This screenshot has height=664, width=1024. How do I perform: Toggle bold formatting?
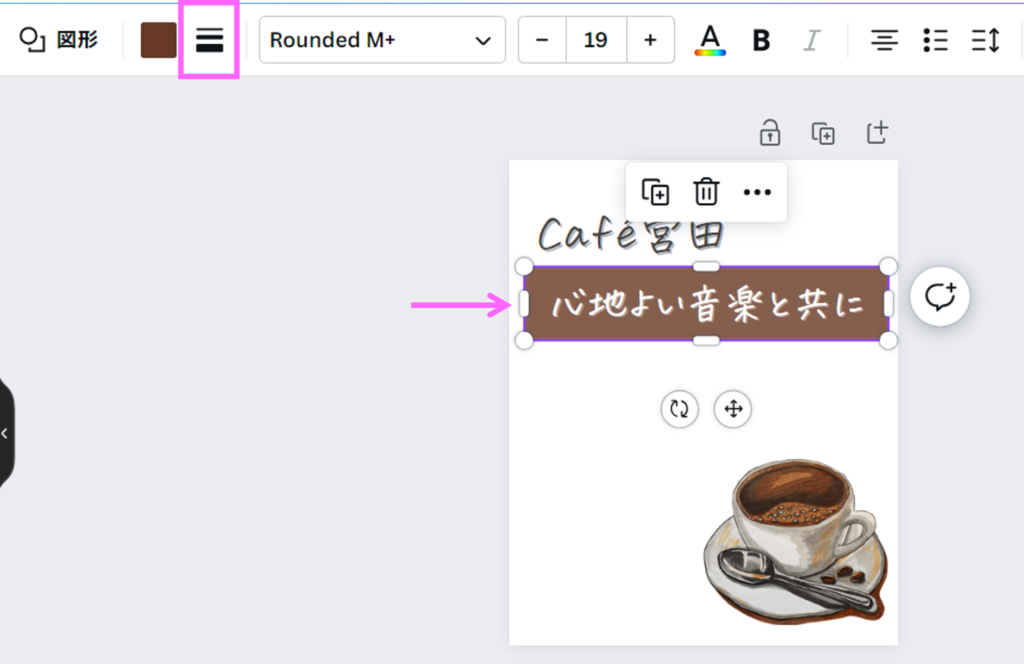761,40
